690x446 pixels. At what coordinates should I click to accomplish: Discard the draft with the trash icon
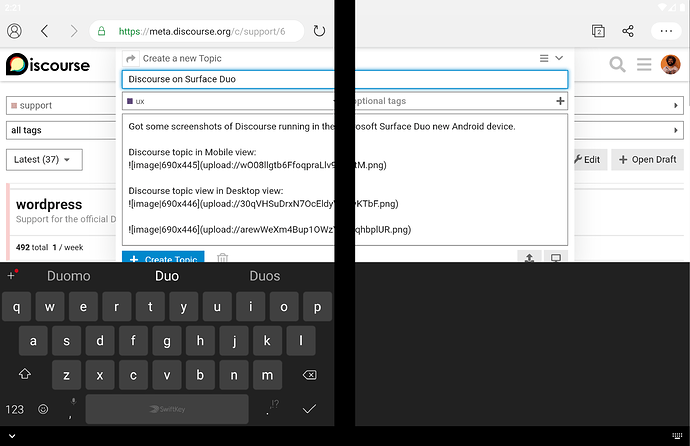(223, 258)
